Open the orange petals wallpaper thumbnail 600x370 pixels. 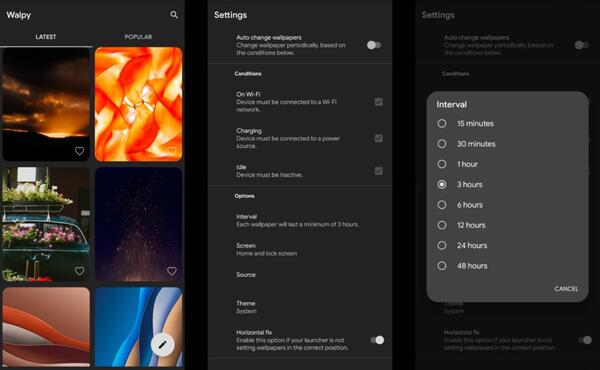click(x=139, y=104)
